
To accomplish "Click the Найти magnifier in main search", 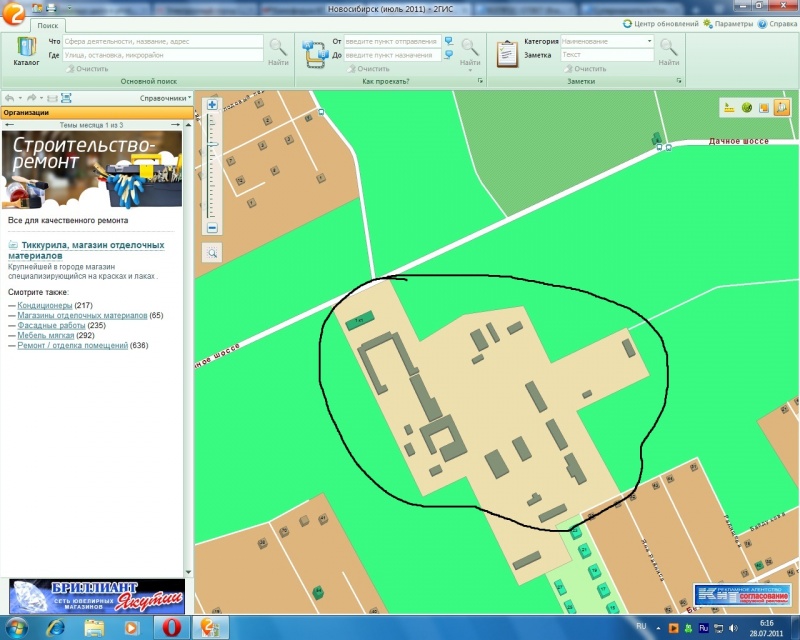I will (x=278, y=49).
